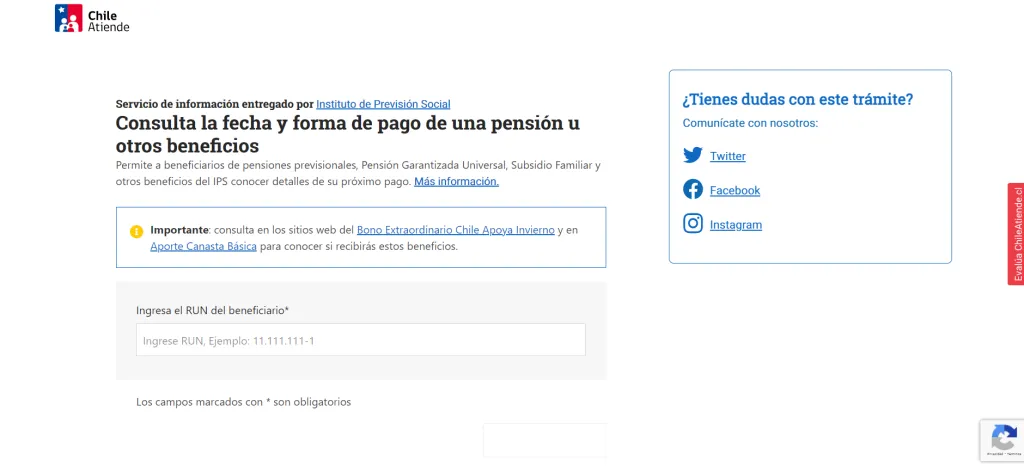1024x466 pixels.
Task: Open the Facebook text link
Action: point(734,190)
